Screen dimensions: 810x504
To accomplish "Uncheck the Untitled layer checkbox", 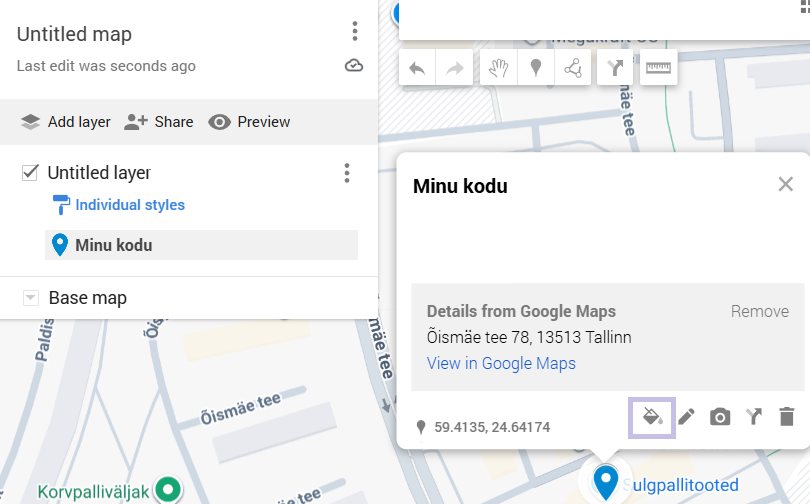I will click(x=30, y=173).
